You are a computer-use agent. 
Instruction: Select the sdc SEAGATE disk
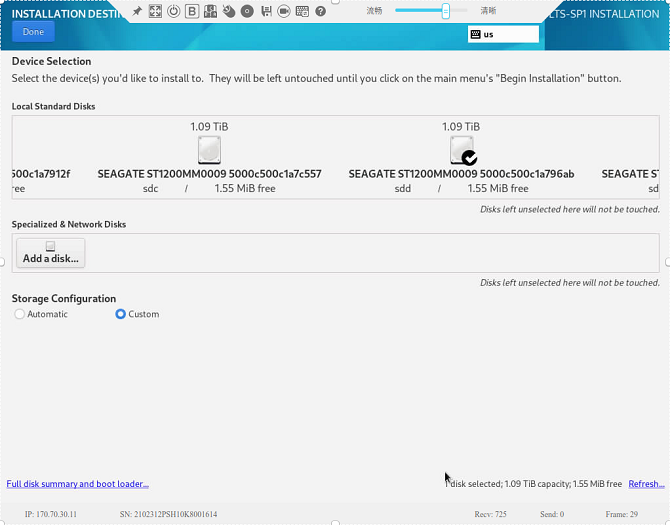[x=209, y=151]
